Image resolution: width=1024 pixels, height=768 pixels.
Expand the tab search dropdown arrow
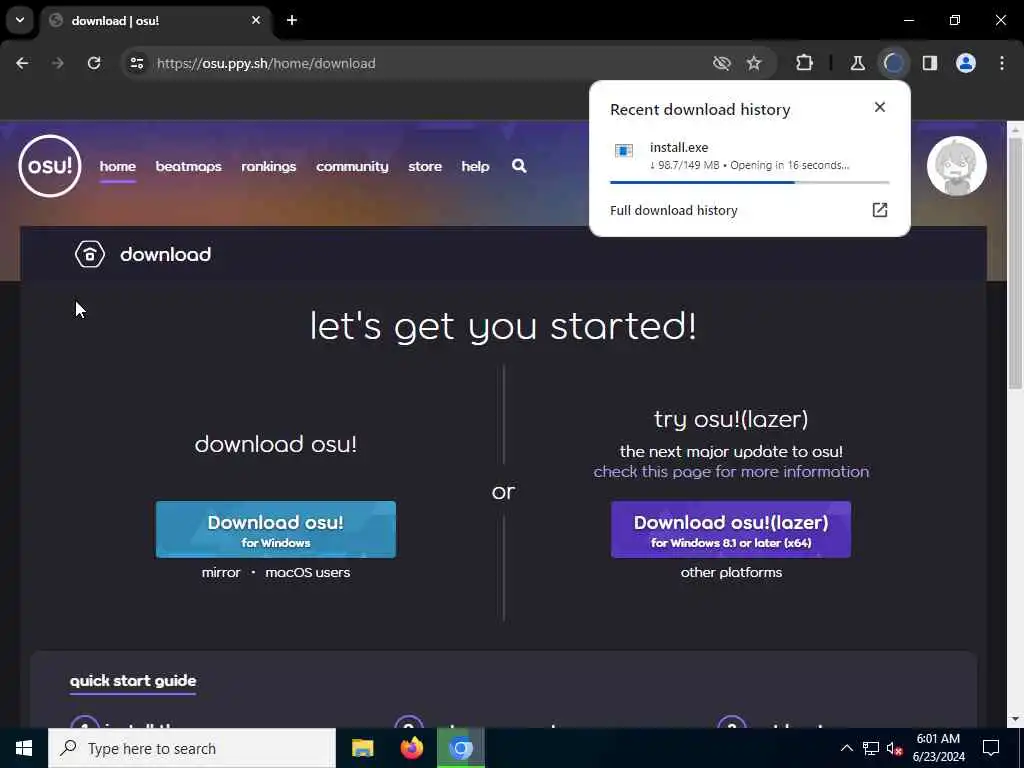[20, 20]
